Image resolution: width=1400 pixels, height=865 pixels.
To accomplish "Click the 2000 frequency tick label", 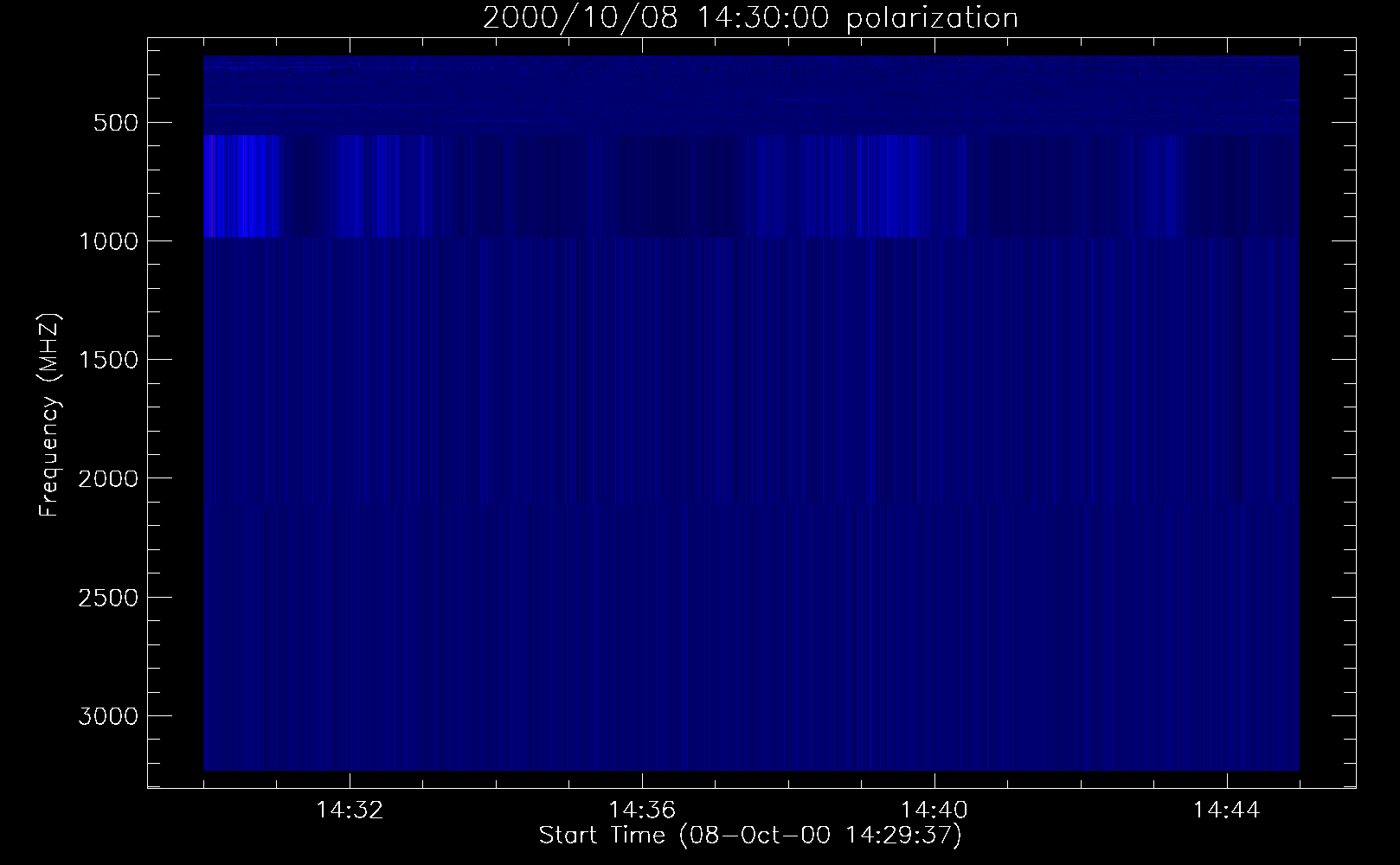I will coord(108,477).
